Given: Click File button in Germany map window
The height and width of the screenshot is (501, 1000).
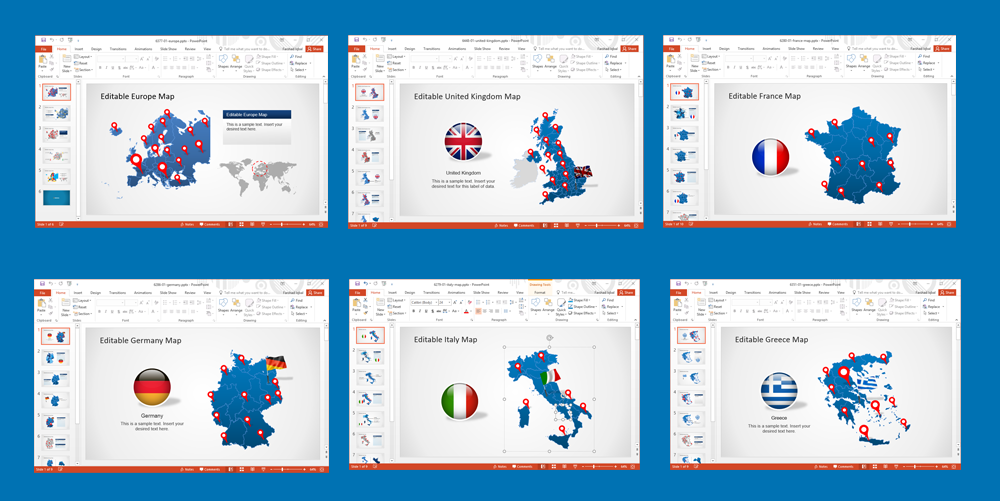Looking at the screenshot, I should pos(42,293).
